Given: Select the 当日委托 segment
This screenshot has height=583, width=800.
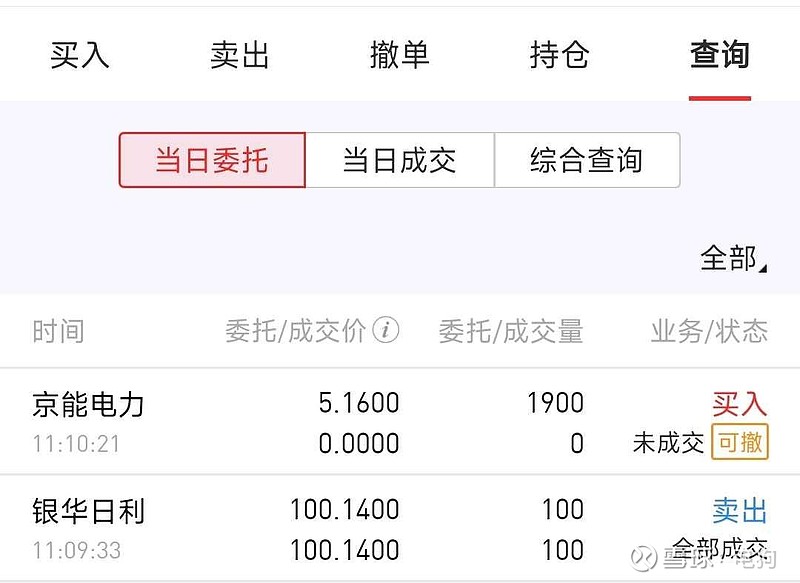Looking at the screenshot, I should click(x=212, y=160).
